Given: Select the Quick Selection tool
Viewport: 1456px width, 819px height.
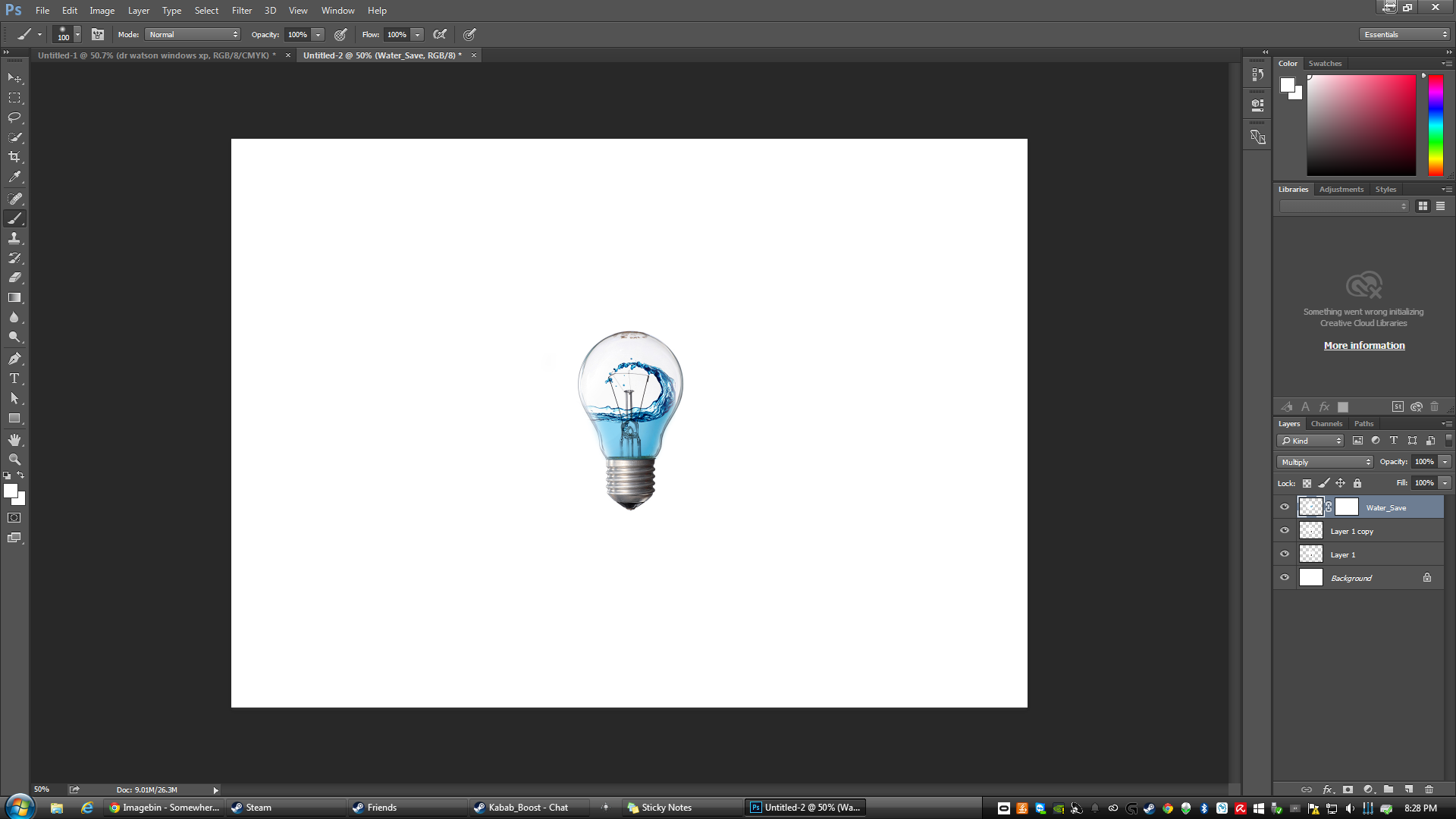Looking at the screenshot, I should pos(14,137).
